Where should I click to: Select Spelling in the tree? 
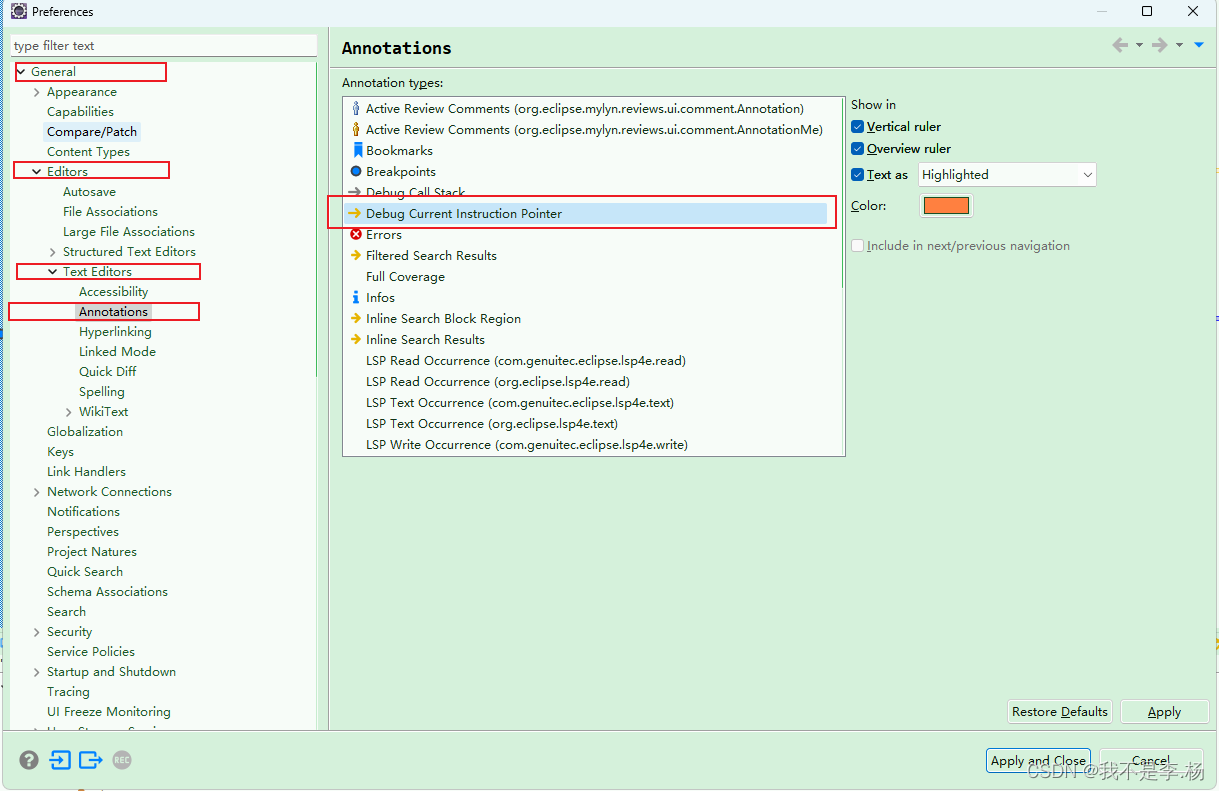[102, 392]
